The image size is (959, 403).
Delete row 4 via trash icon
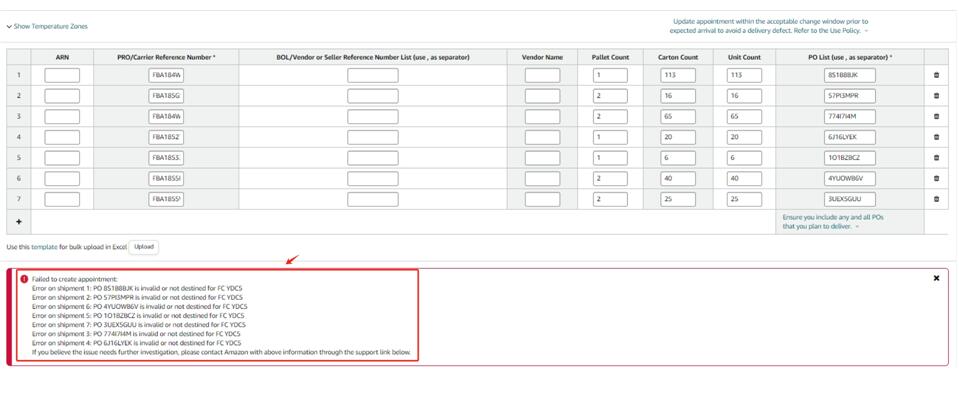pos(936,137)
